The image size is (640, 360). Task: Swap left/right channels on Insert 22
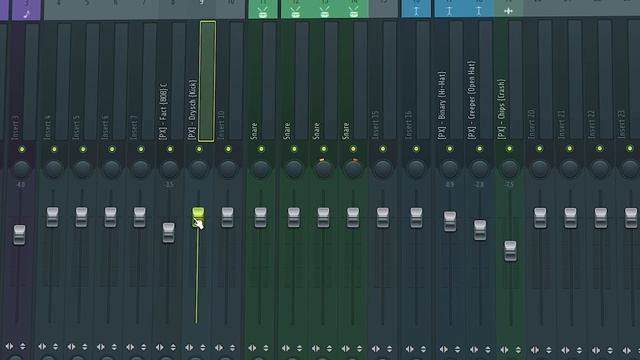click(596, 350)
